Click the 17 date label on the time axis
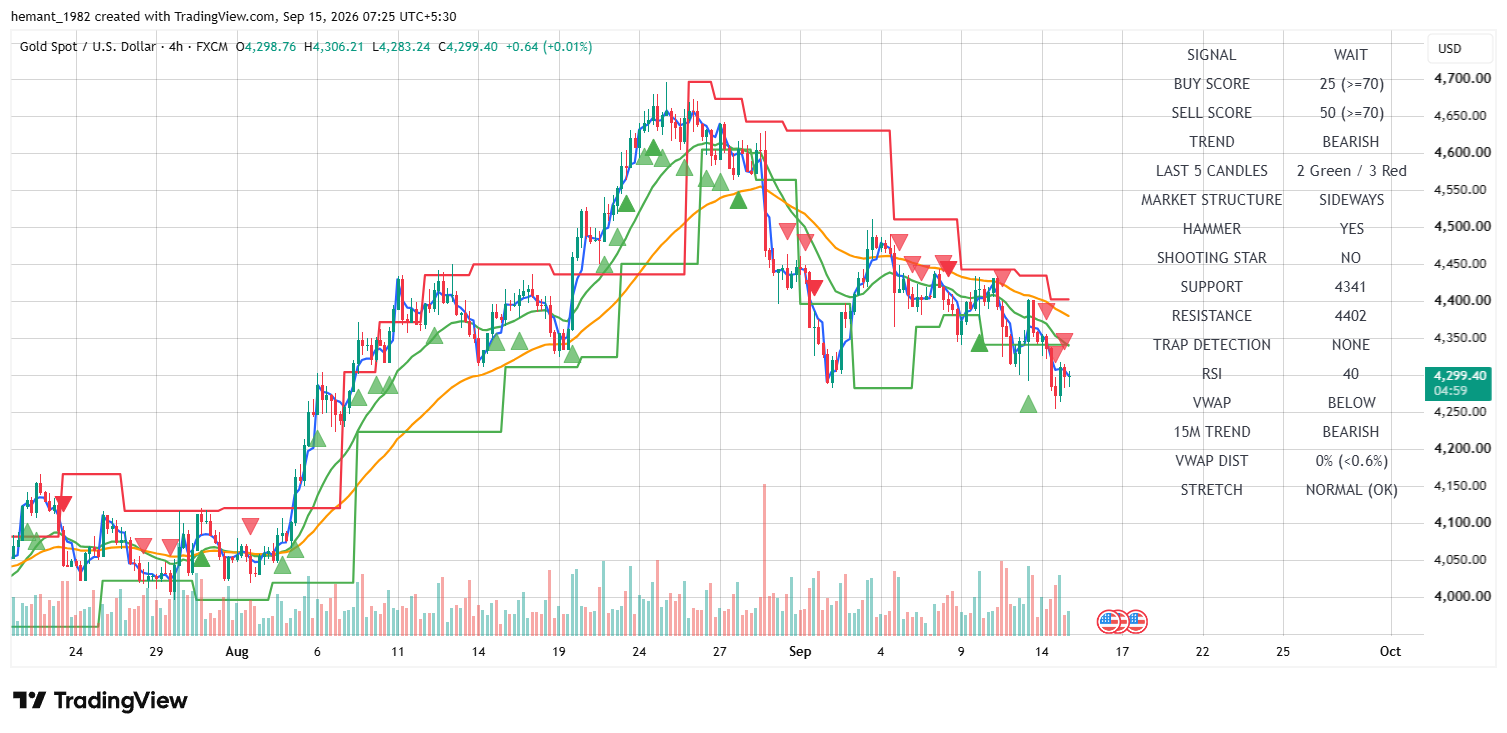 click(x=1122, y=651)
